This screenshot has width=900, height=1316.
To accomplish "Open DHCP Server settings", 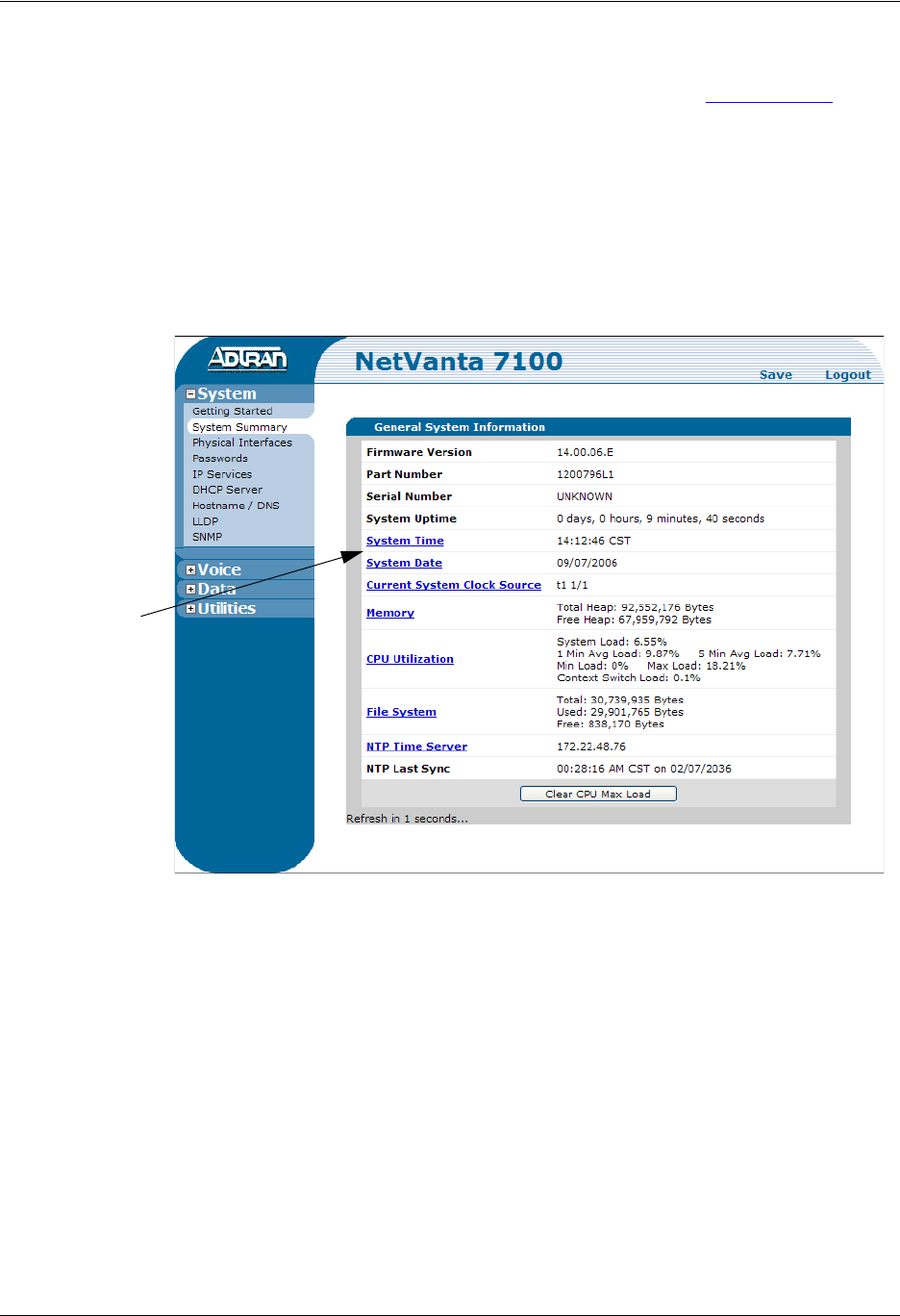I will [227, 490].
